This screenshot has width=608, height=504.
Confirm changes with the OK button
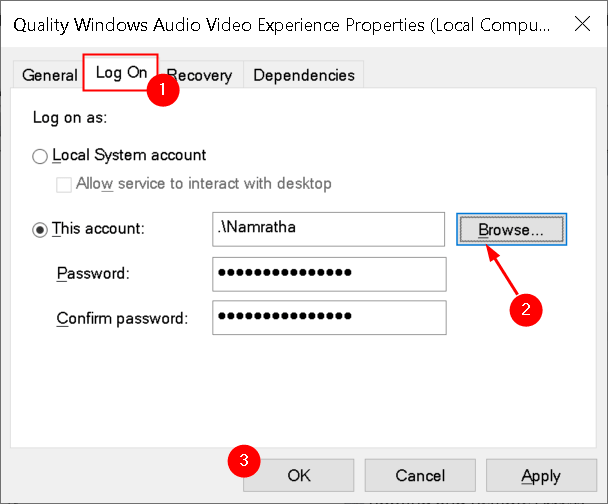tap(299, 475)
